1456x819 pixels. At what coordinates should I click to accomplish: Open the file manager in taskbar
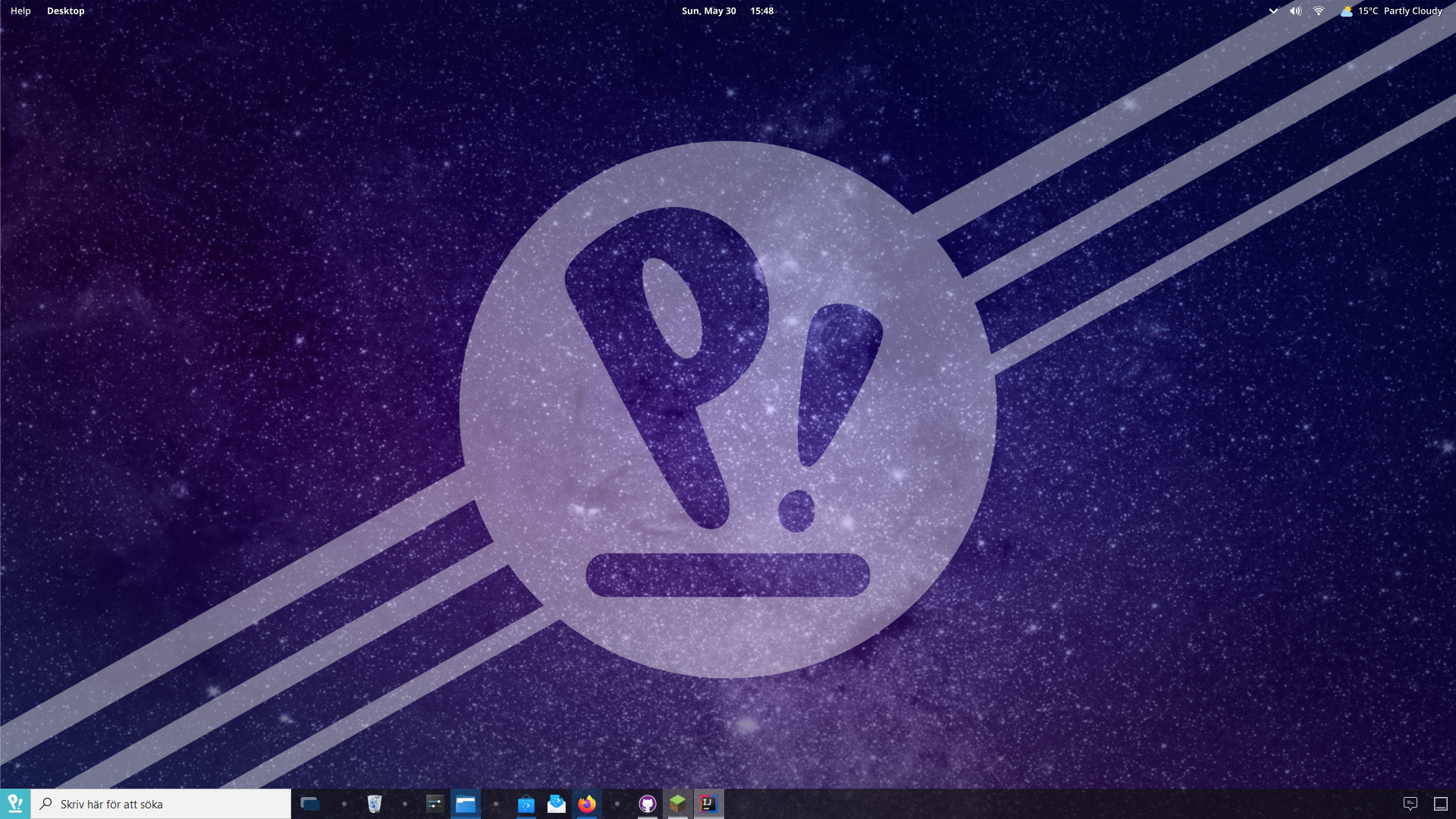click(466, 804)
